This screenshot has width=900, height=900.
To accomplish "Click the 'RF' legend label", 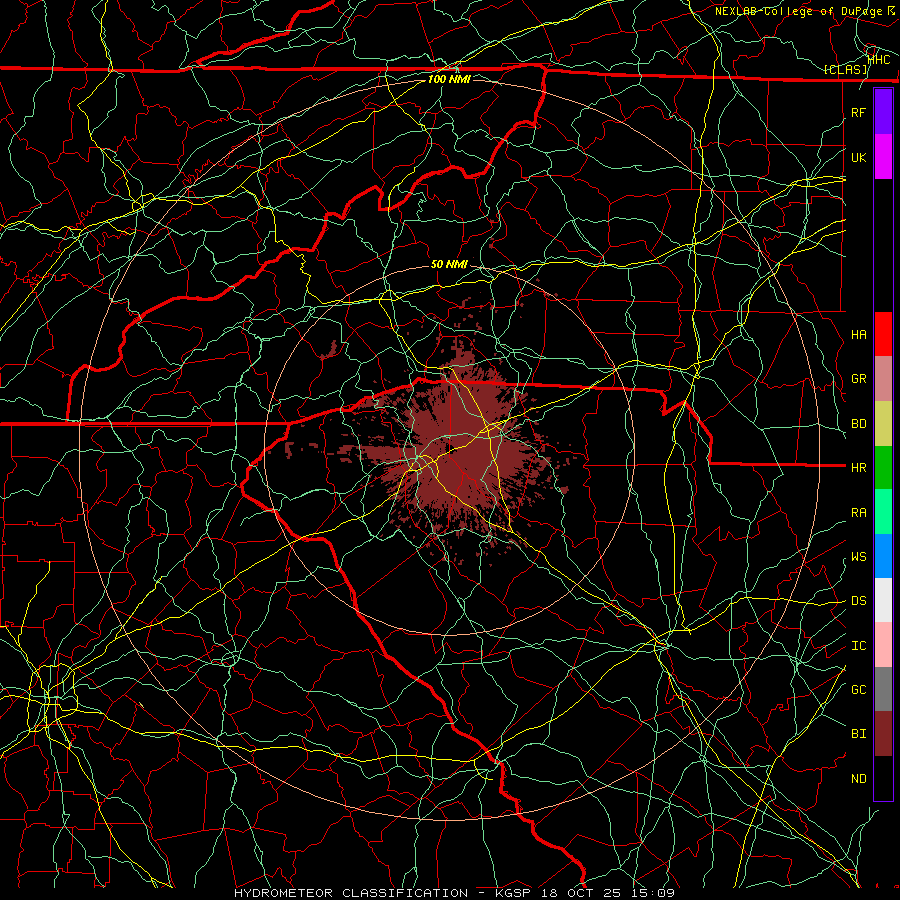I will click(x=858, y=112).
